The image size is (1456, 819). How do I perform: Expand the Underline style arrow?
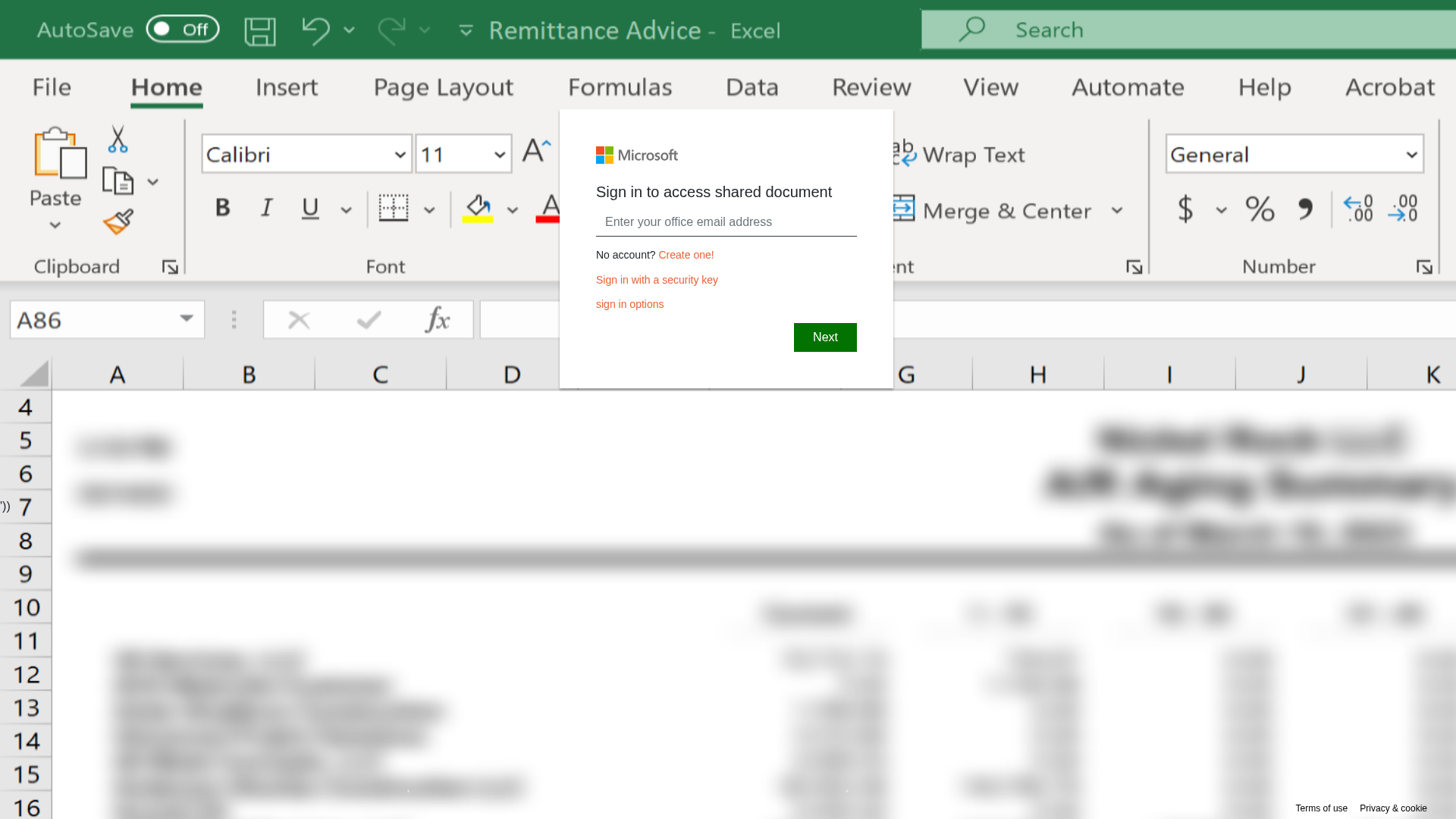(346, 210)
